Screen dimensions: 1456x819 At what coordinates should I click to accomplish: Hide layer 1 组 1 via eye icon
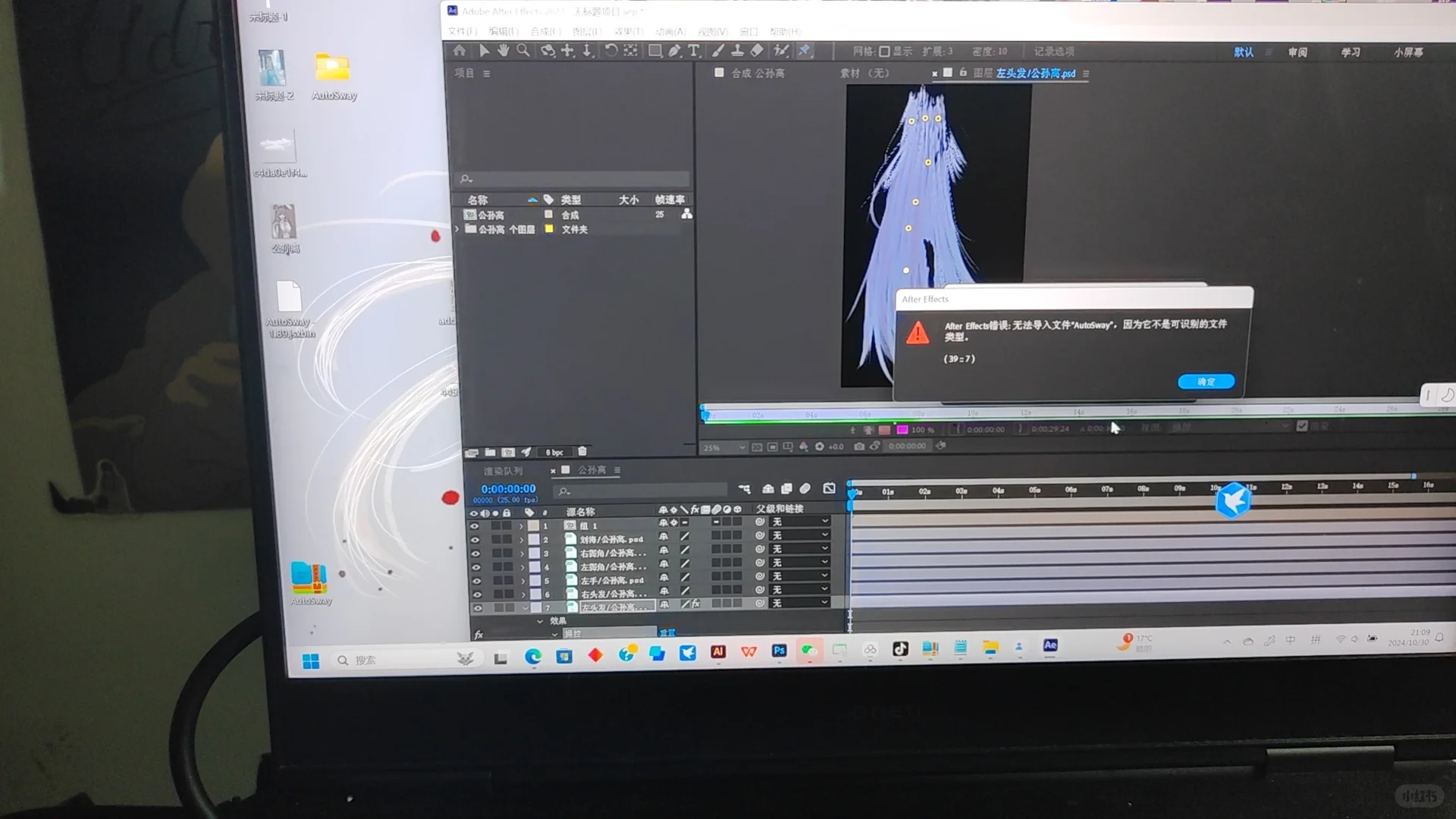(x=475, y=526)
